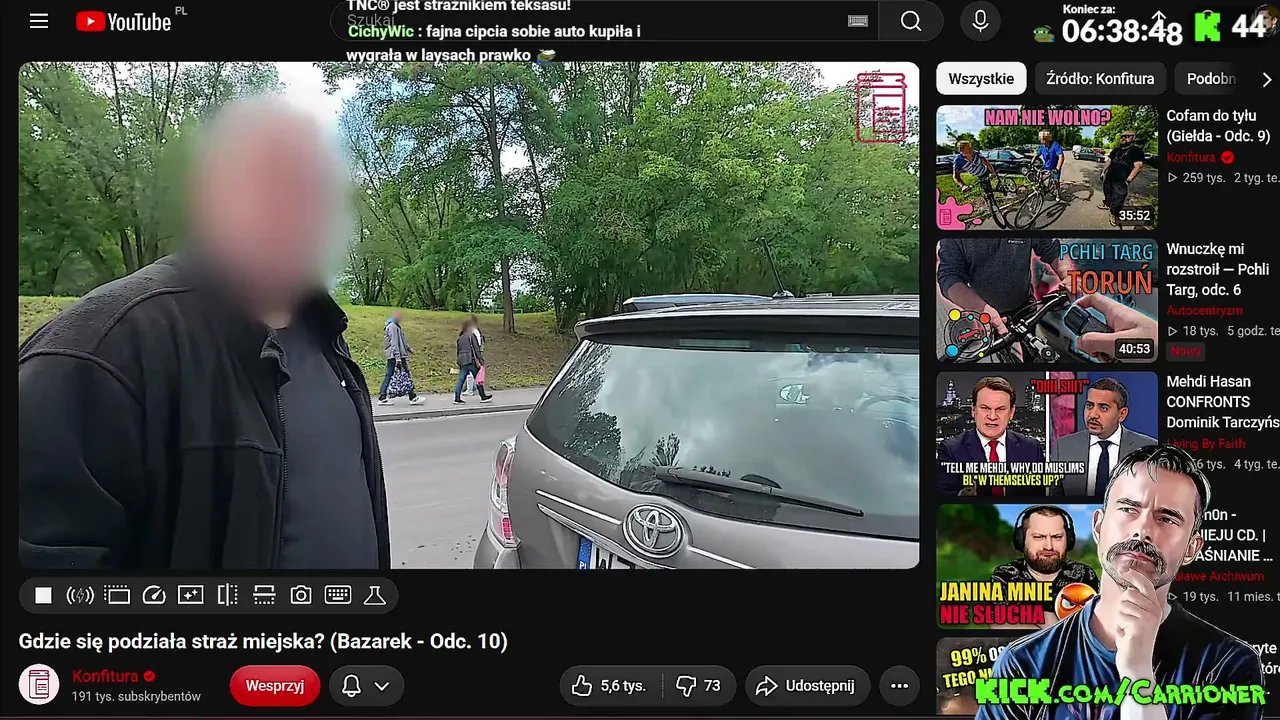Click the video title 'Gdzie się podziała straż miejska?'

[263, 642]
